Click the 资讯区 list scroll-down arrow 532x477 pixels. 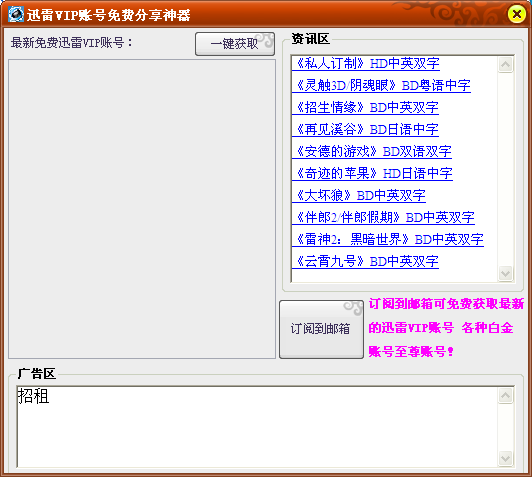click(506, 273)
